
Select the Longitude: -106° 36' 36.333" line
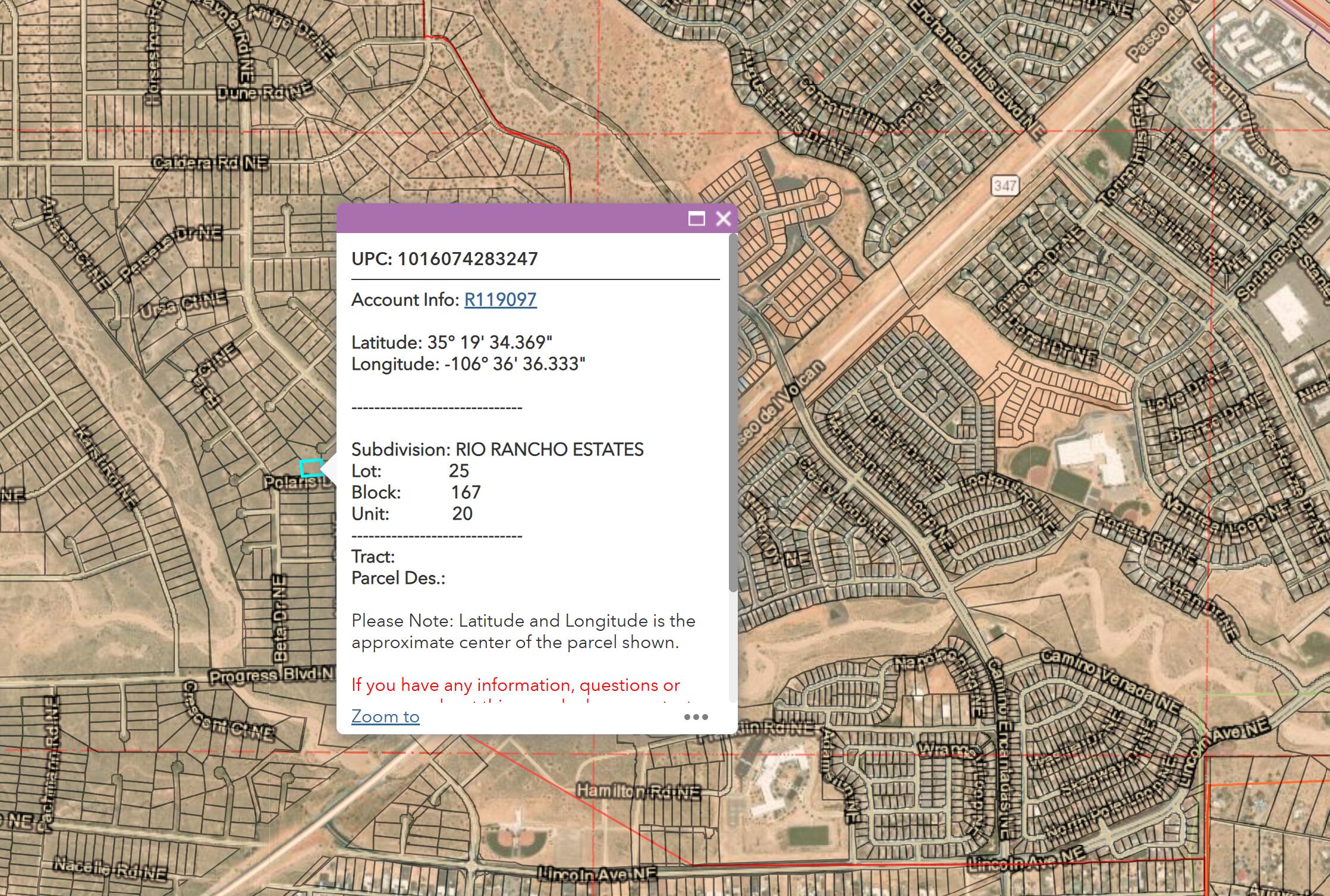(x=469, y=364)
